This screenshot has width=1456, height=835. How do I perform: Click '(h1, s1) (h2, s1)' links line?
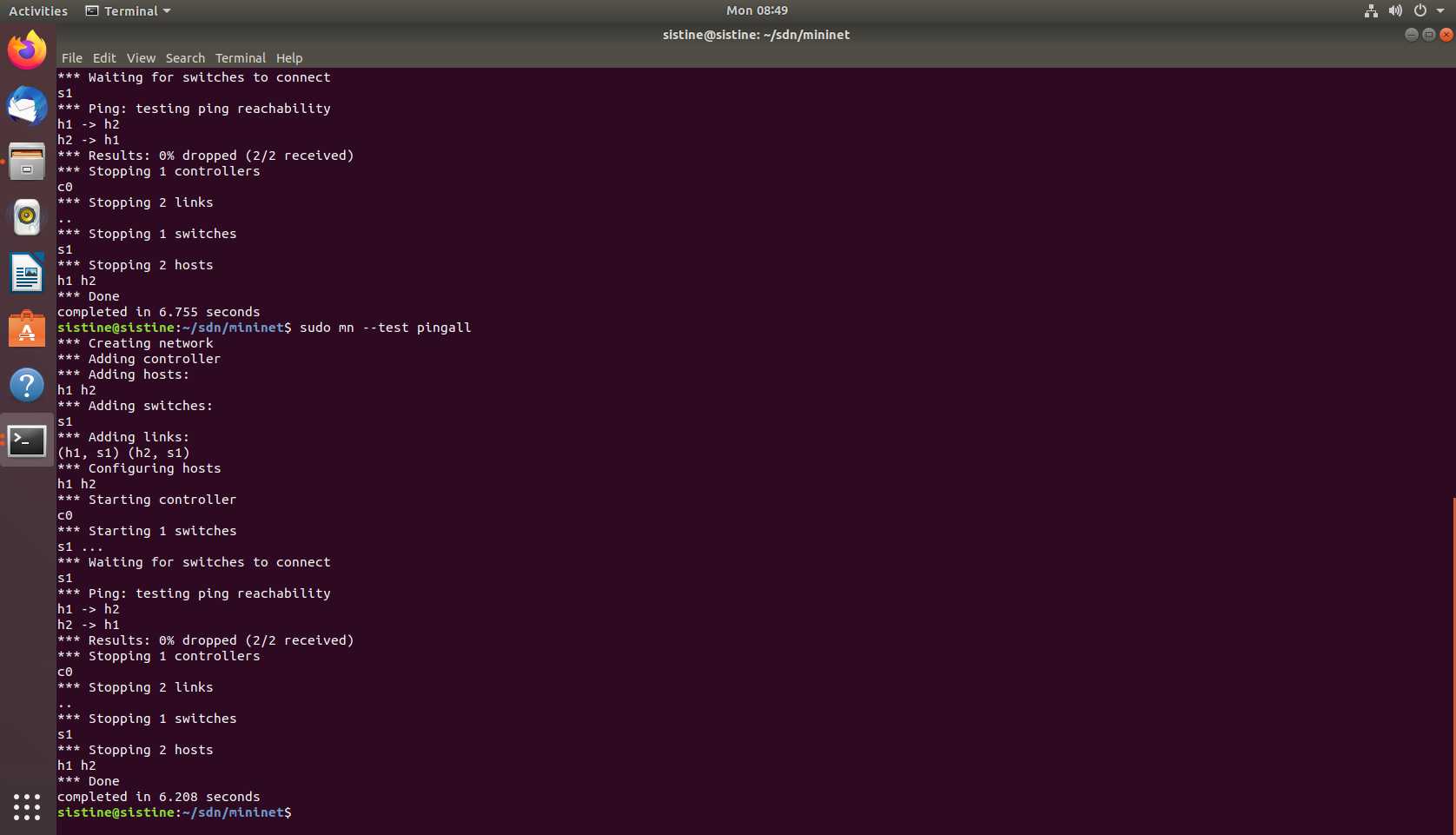(123, 453)
